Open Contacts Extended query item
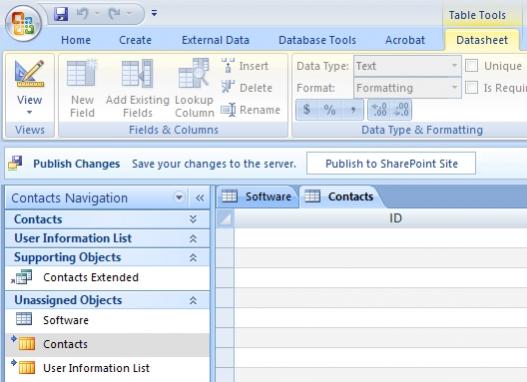The width and height of the screenshot is (527, 382). click(x=108, y=278)
